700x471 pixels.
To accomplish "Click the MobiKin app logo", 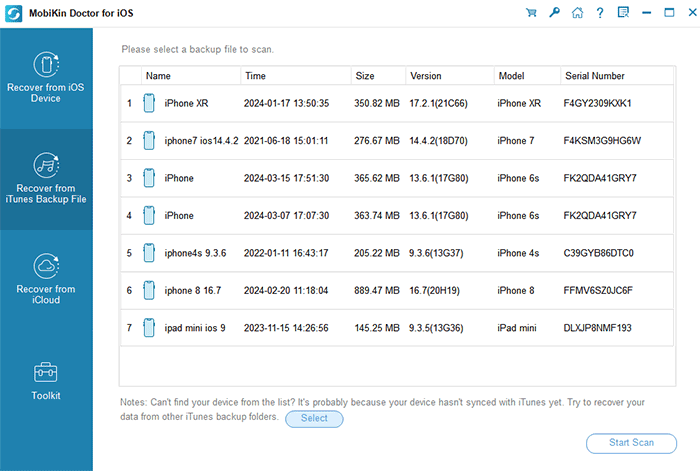I will point(14,13).
